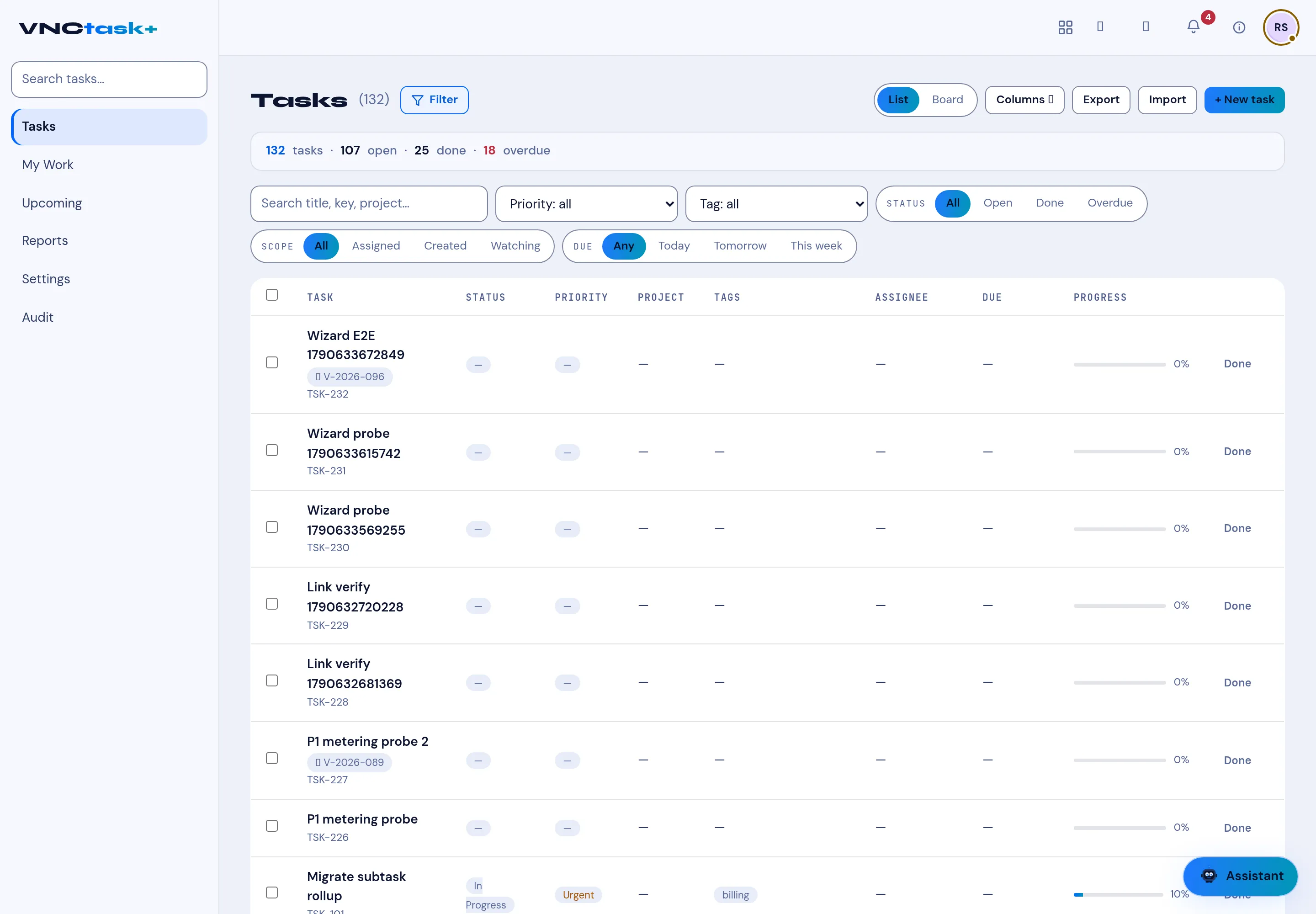Set scope to Watching
1316x914 pixels.
pyautogui.click(x=515, y=246)
